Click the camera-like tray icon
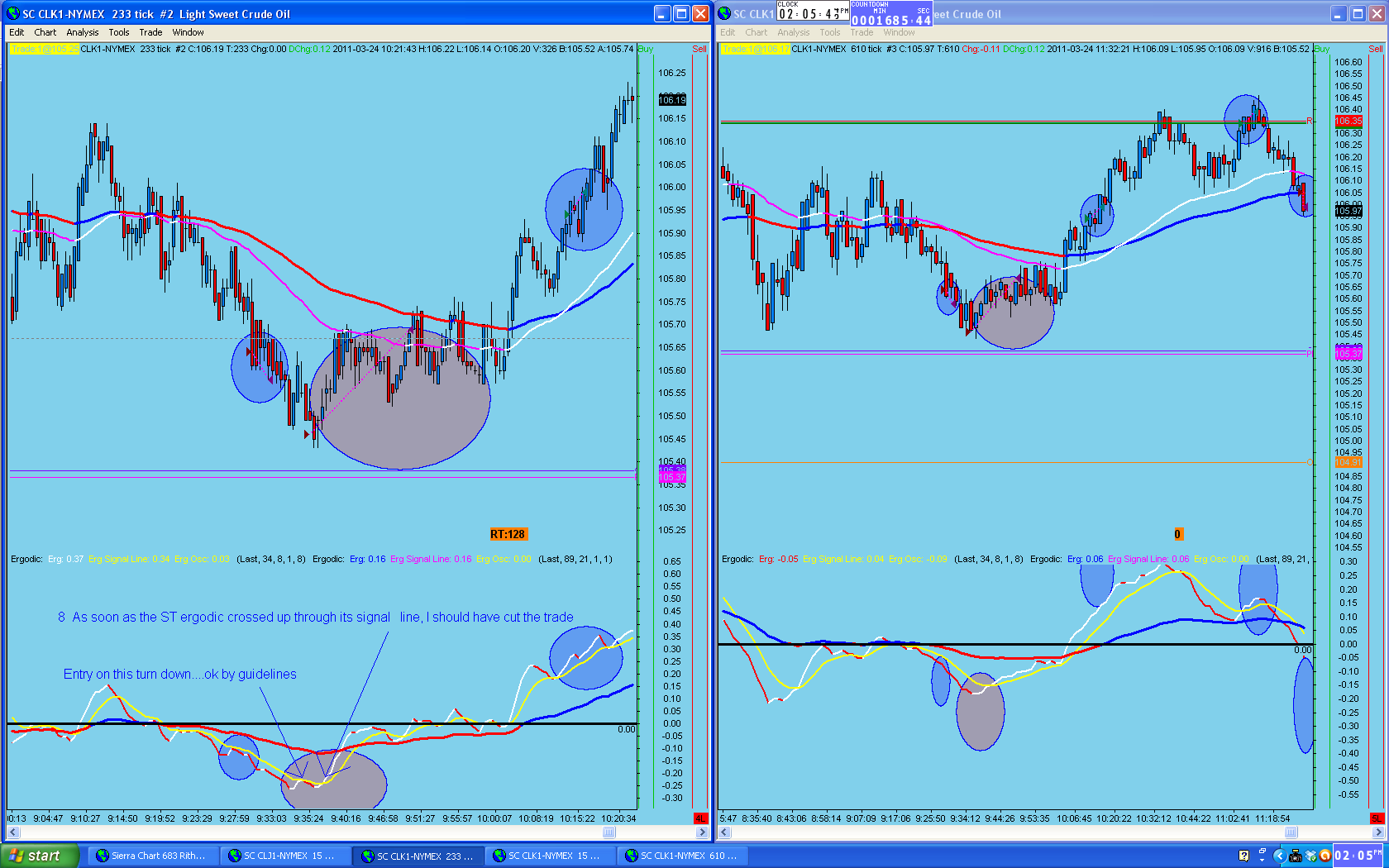1389x868 pixels. pyautogui.click(x=1296, y=856)
